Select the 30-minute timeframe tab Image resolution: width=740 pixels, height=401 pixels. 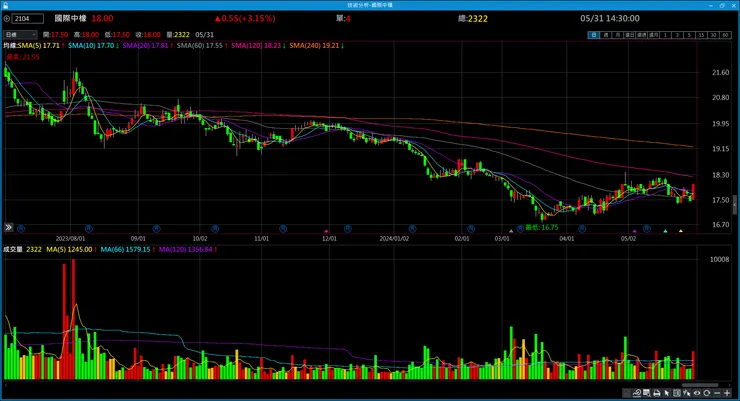coord(713,35)
